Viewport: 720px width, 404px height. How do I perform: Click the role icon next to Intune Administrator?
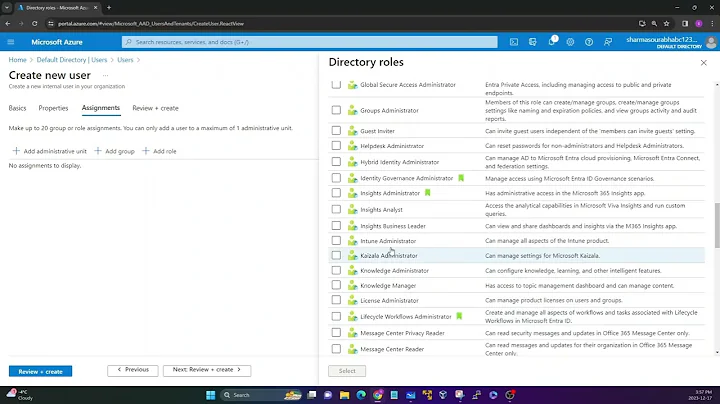352,241
